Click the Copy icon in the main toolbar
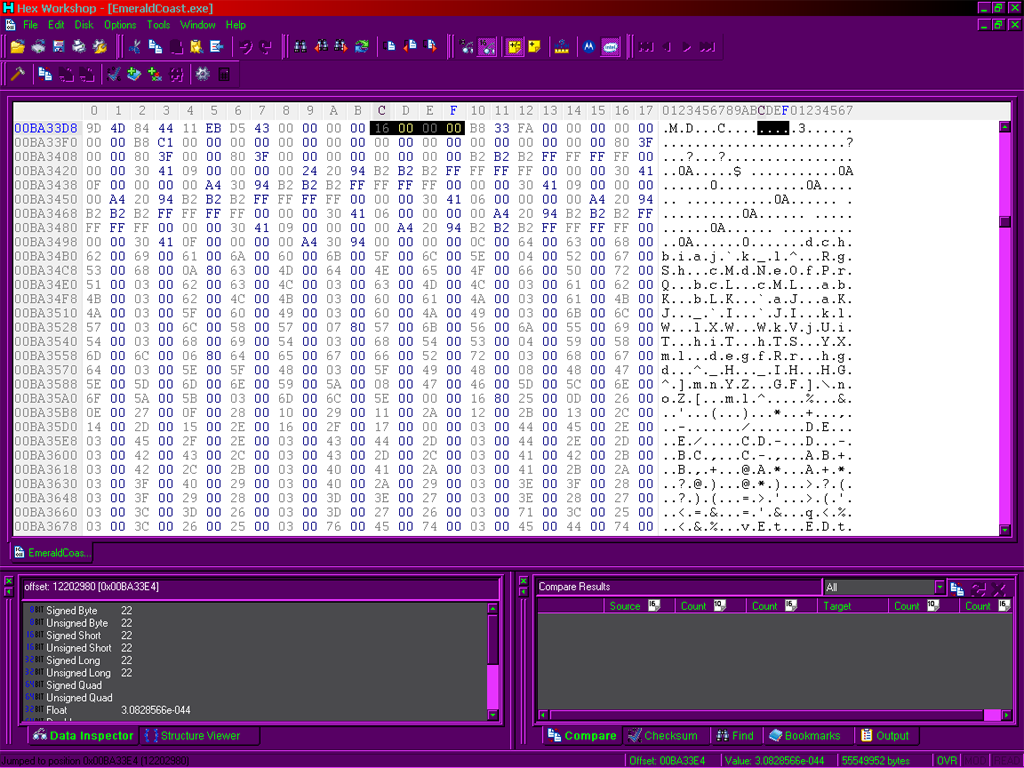The height and width of the screenshot is (768, 1024). [x=155, y=47]
